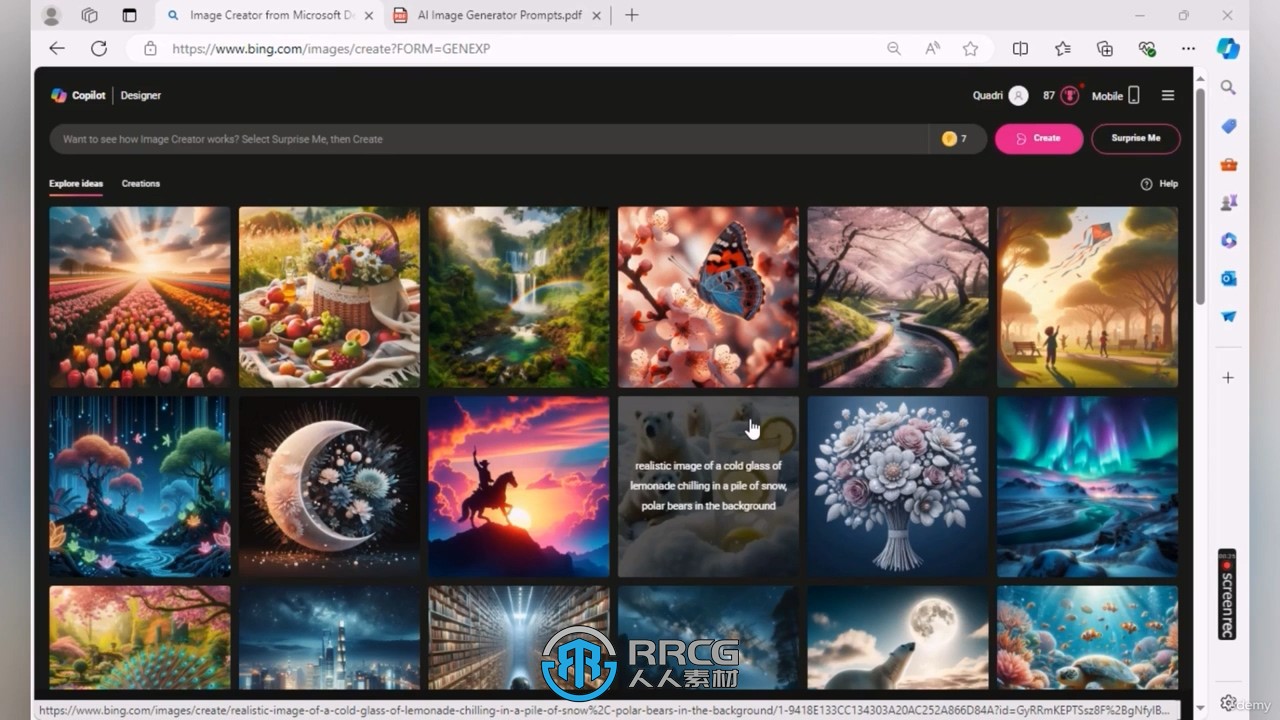1280x720 pixels.
Task: Open the sidebar Microsoft 365 icon
Action: [1228, 240]
